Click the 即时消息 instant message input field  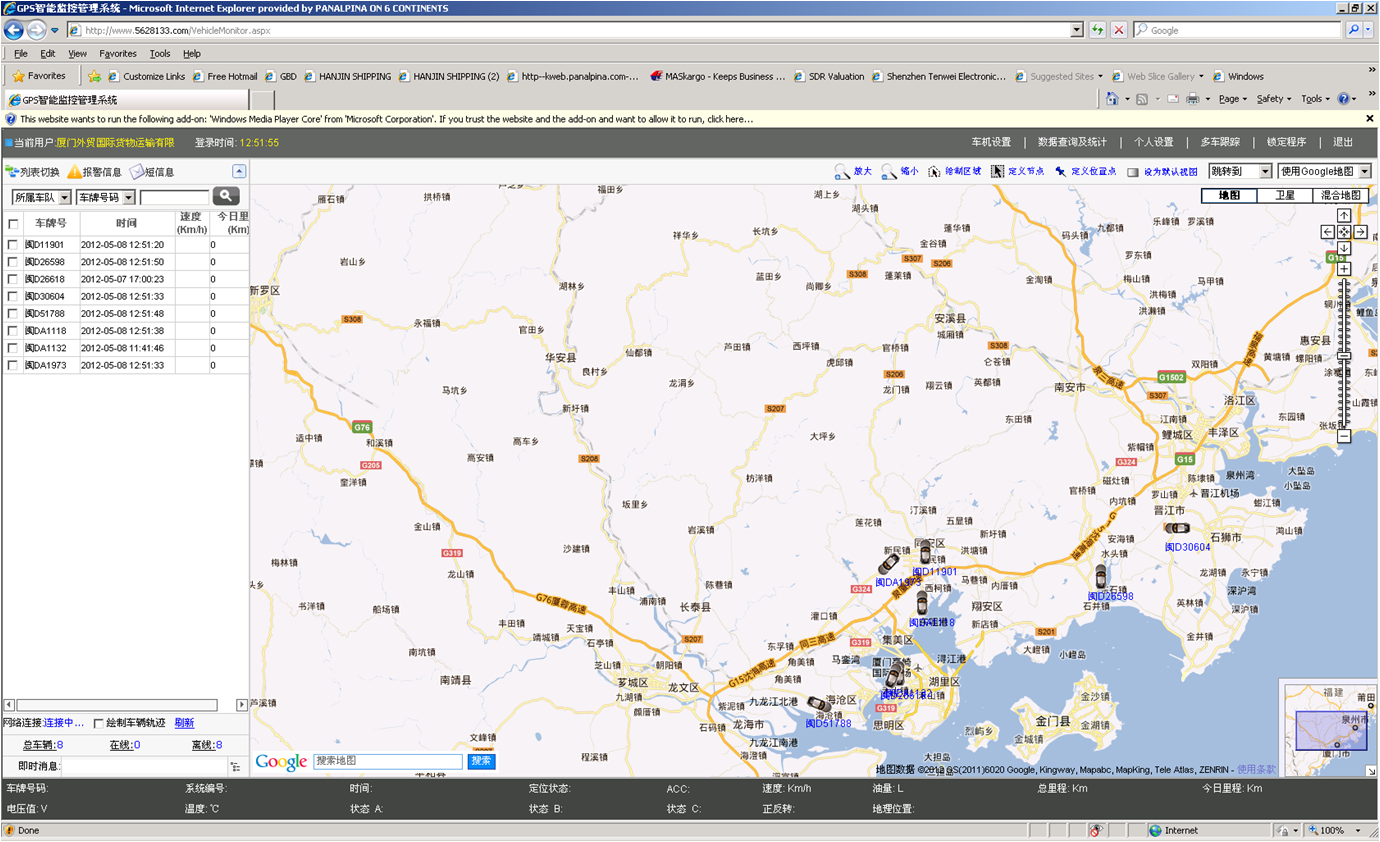[x=144, y=767]
